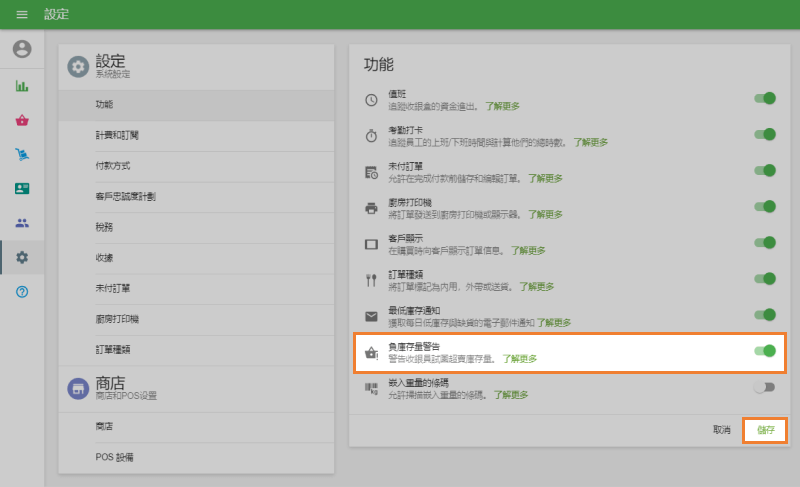Click the 商店和POS設置 subtitle text
Viewport: 800px width, 487px height.
tap(126, 396)
